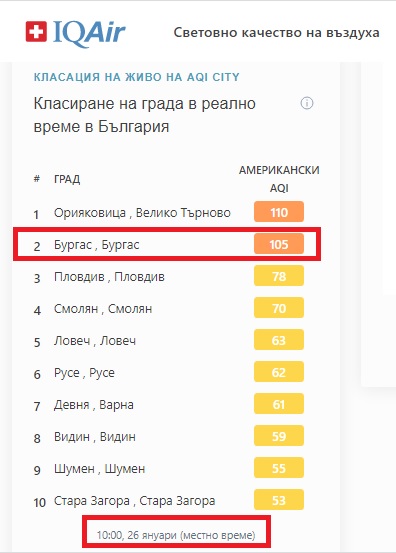Viewport: 396px width, 553px height.
Task: Click the yellow 78 AQI badge
Action: click(279, 276)
